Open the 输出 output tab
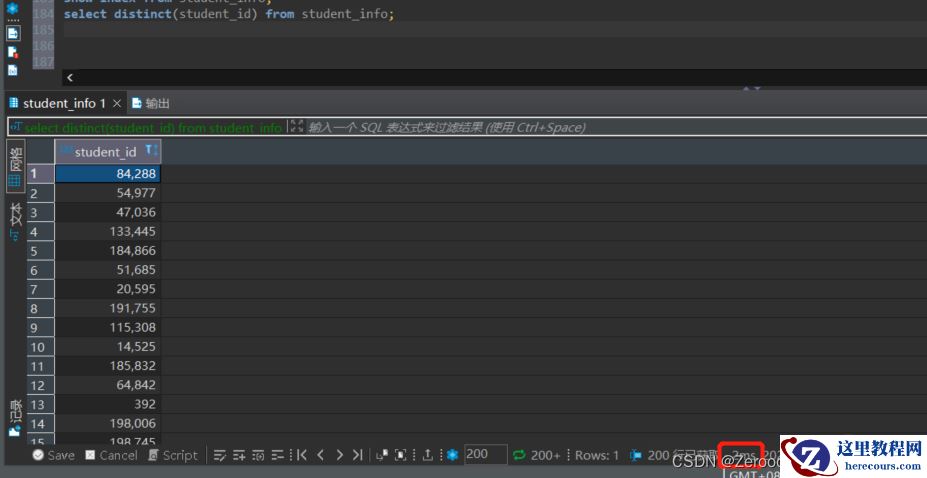 pyautogui.click(x=150, y=103)
